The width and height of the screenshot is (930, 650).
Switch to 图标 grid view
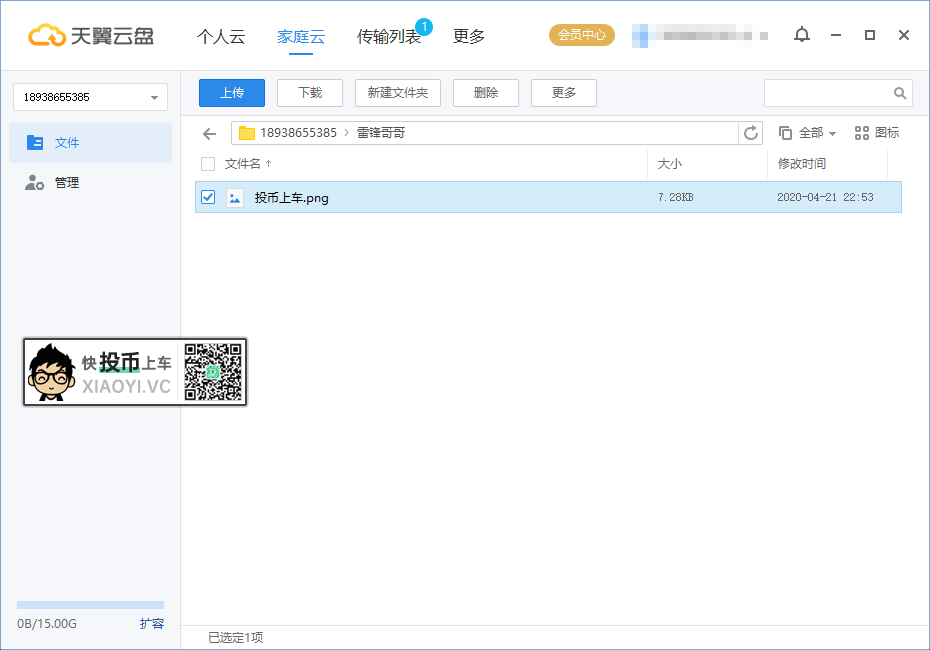pyautogui.click(x=876, y=131)
